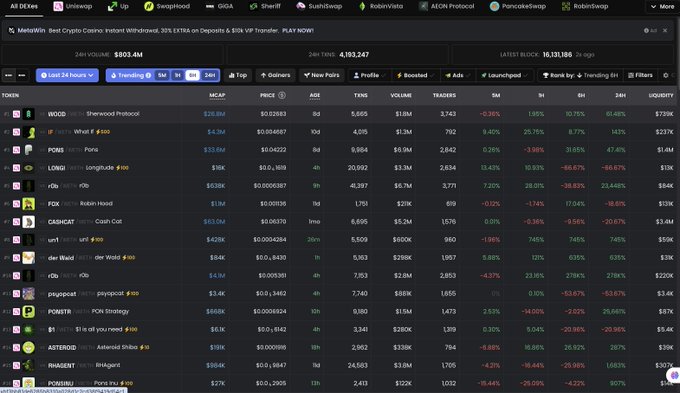The height and width of the screenshot is (393, 680).
Task: Open the FOX Robin Hood token icon
Action: coord(29,204)
